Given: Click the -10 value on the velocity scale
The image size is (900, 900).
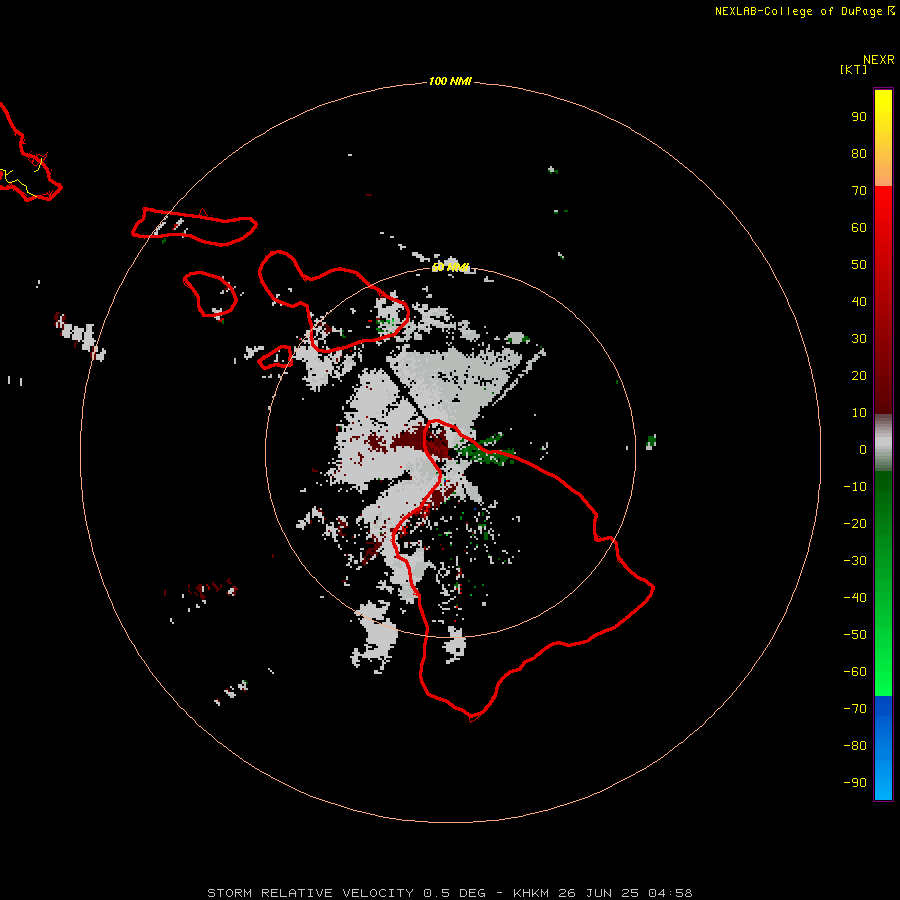Looking at the screenshot, I should click(855, 487).
